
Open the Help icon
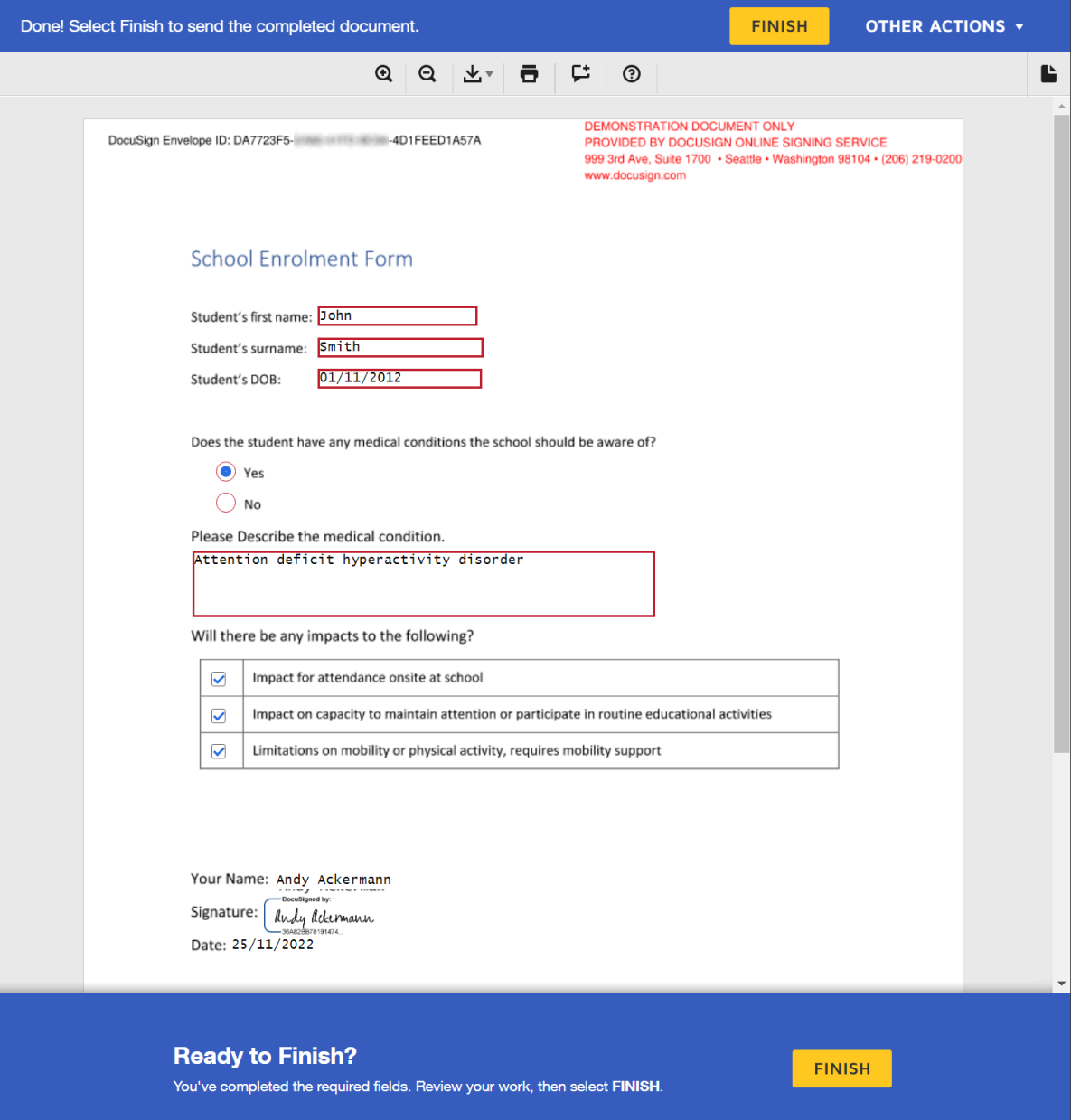click(631, 74)
